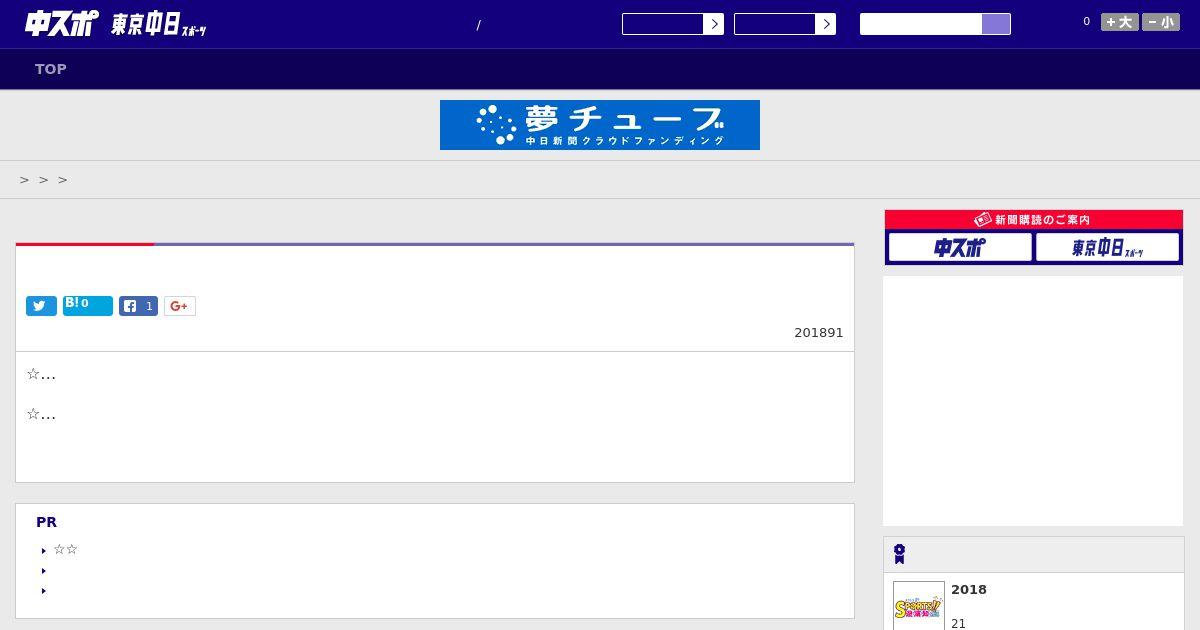Share article on Google Plus

[x=180, y=306]
